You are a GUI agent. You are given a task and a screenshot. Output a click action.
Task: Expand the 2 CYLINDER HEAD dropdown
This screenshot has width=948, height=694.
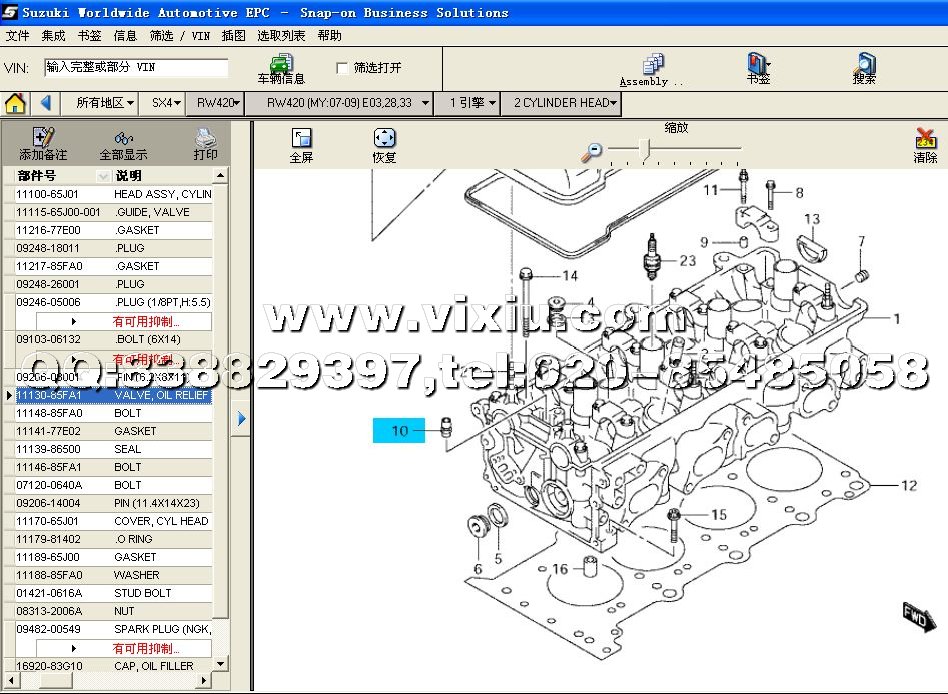pyautogui.click(x=564, y=103)
